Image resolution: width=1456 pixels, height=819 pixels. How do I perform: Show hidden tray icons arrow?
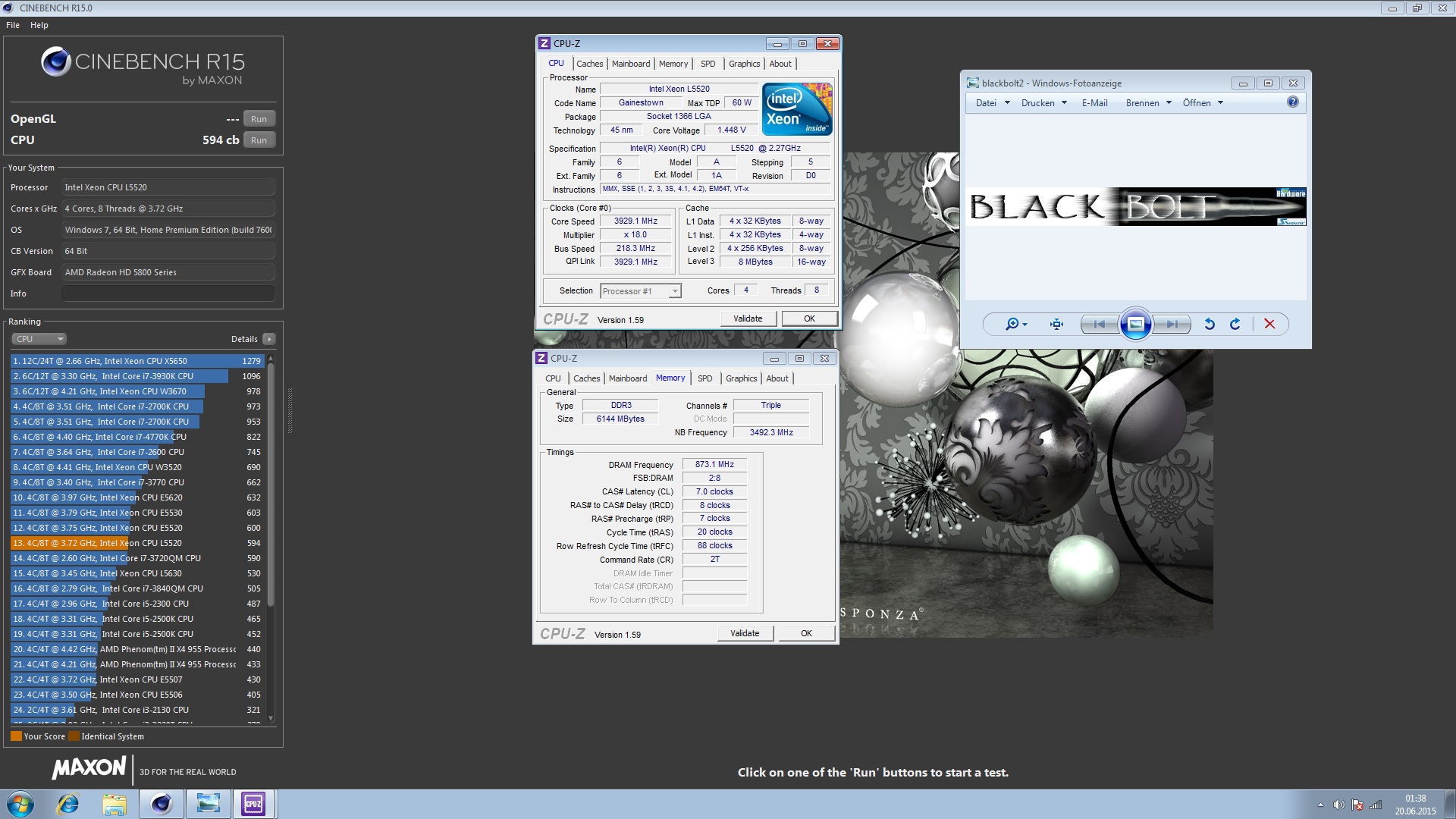(x=1320, y=805)
